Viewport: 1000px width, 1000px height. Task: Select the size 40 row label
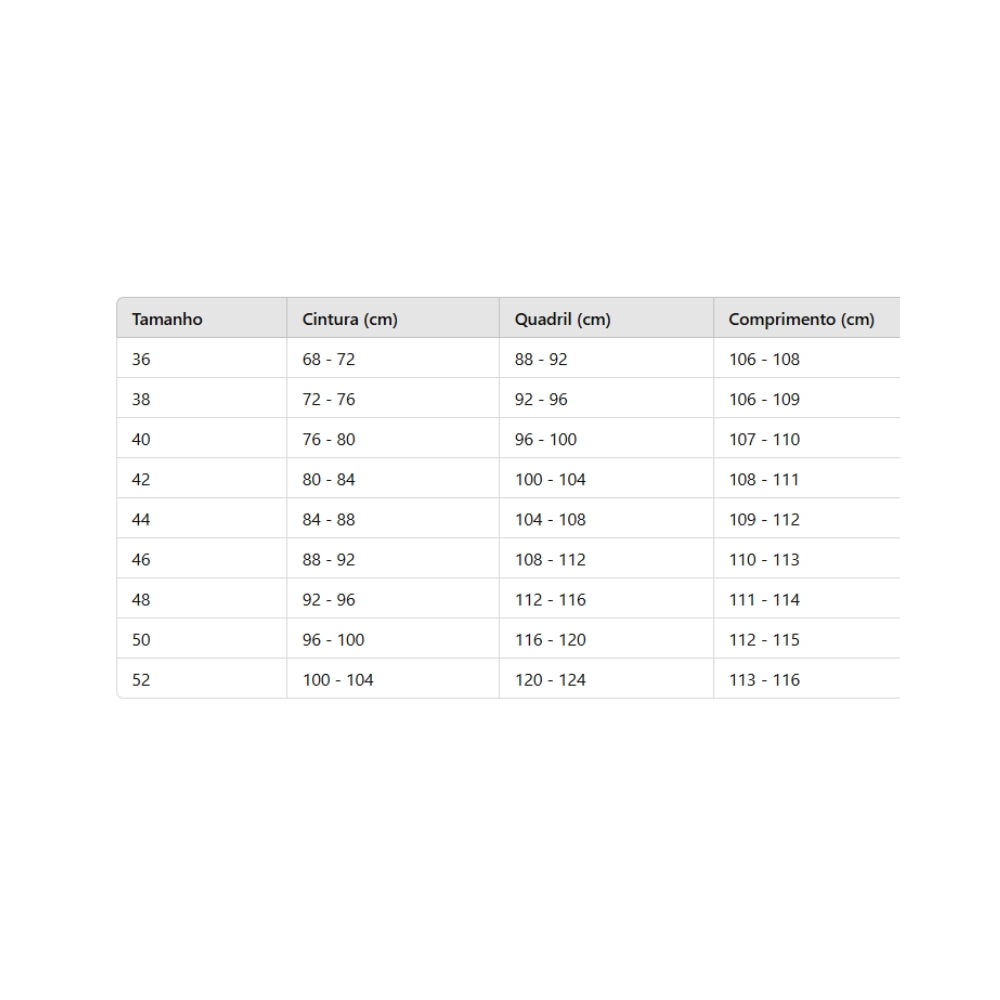tap(141, 439)
